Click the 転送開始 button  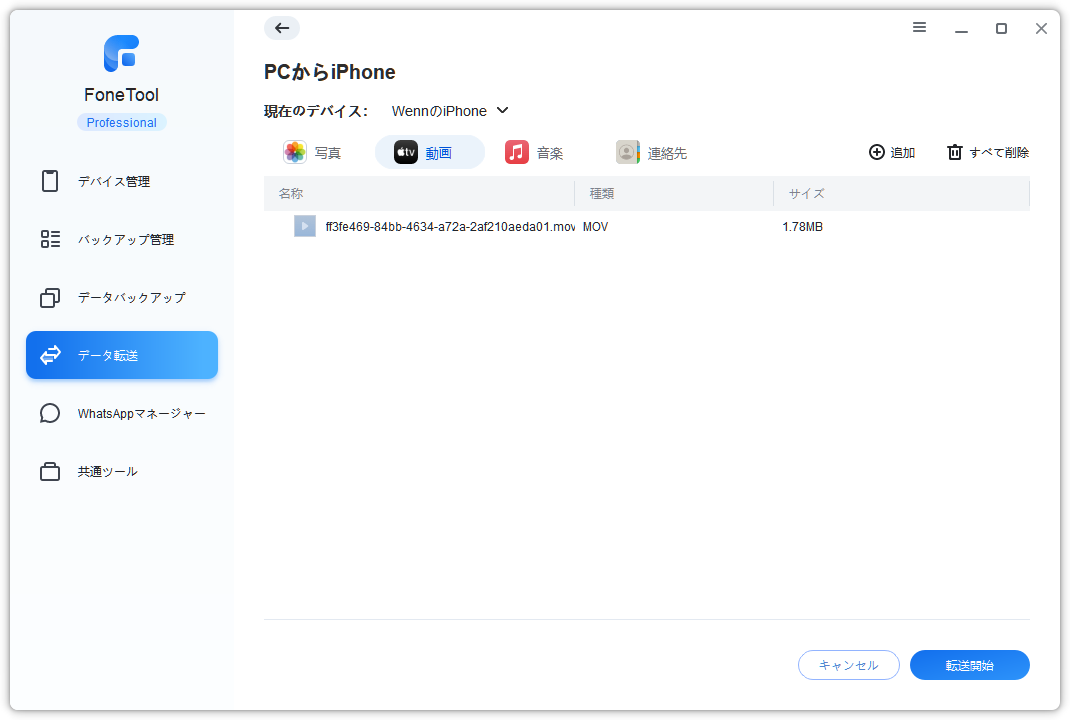click(x=969, y=665)
